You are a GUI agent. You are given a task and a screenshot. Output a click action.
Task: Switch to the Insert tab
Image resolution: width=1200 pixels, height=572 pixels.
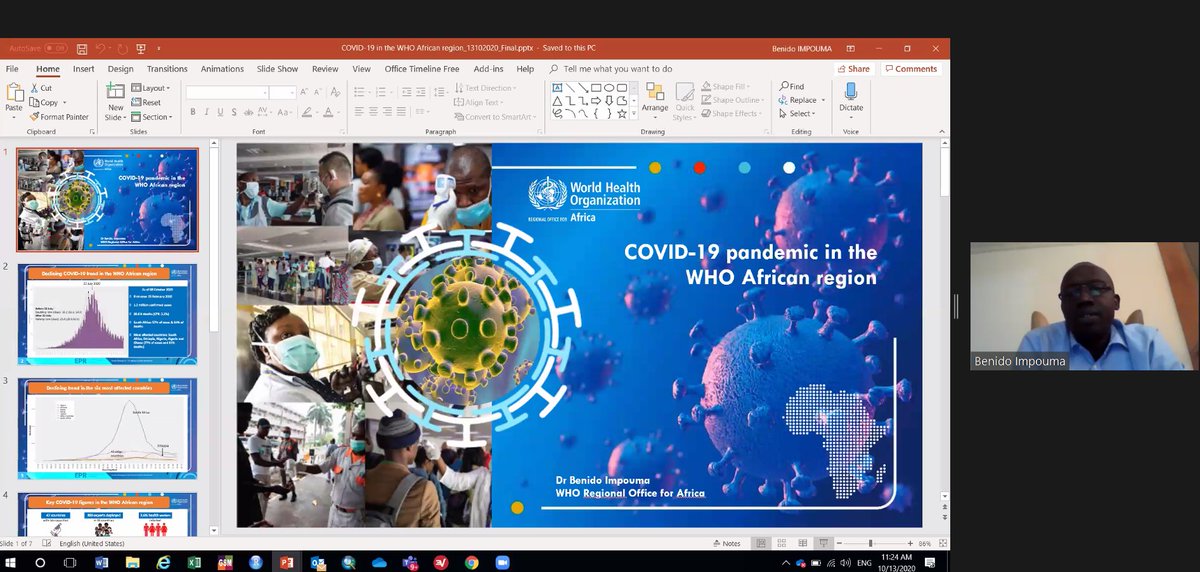84,69
